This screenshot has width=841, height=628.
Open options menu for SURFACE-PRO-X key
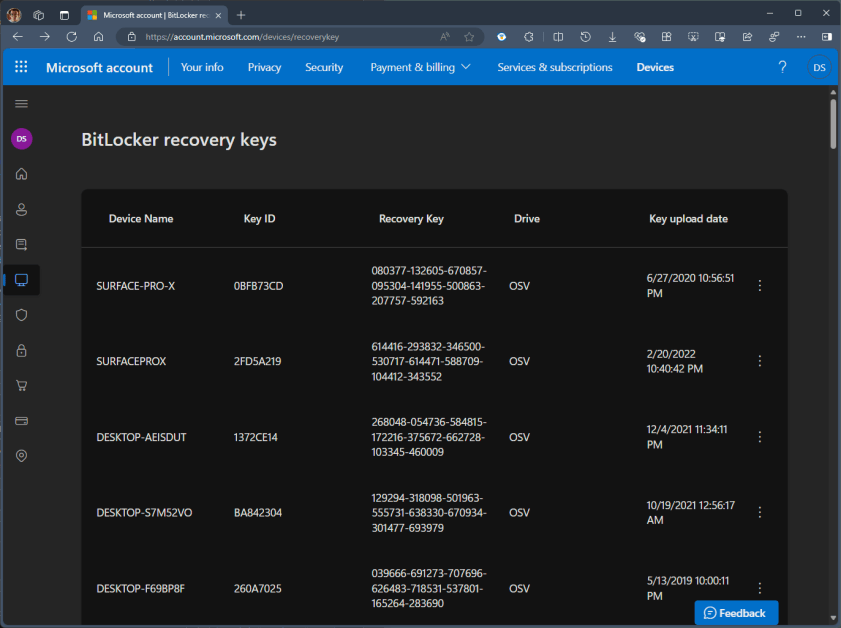tap(759, 285)
